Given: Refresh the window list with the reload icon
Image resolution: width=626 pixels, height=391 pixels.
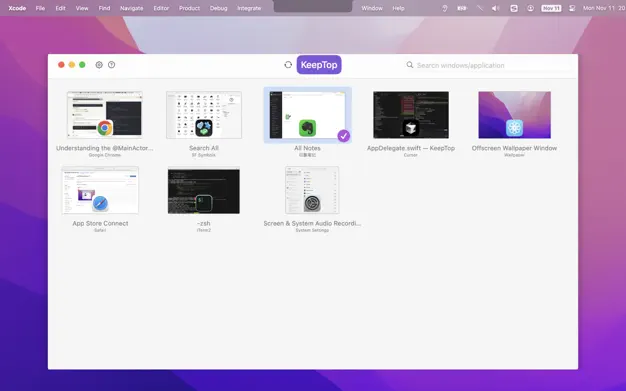Looking at the screenshot, I should (288, 65).
